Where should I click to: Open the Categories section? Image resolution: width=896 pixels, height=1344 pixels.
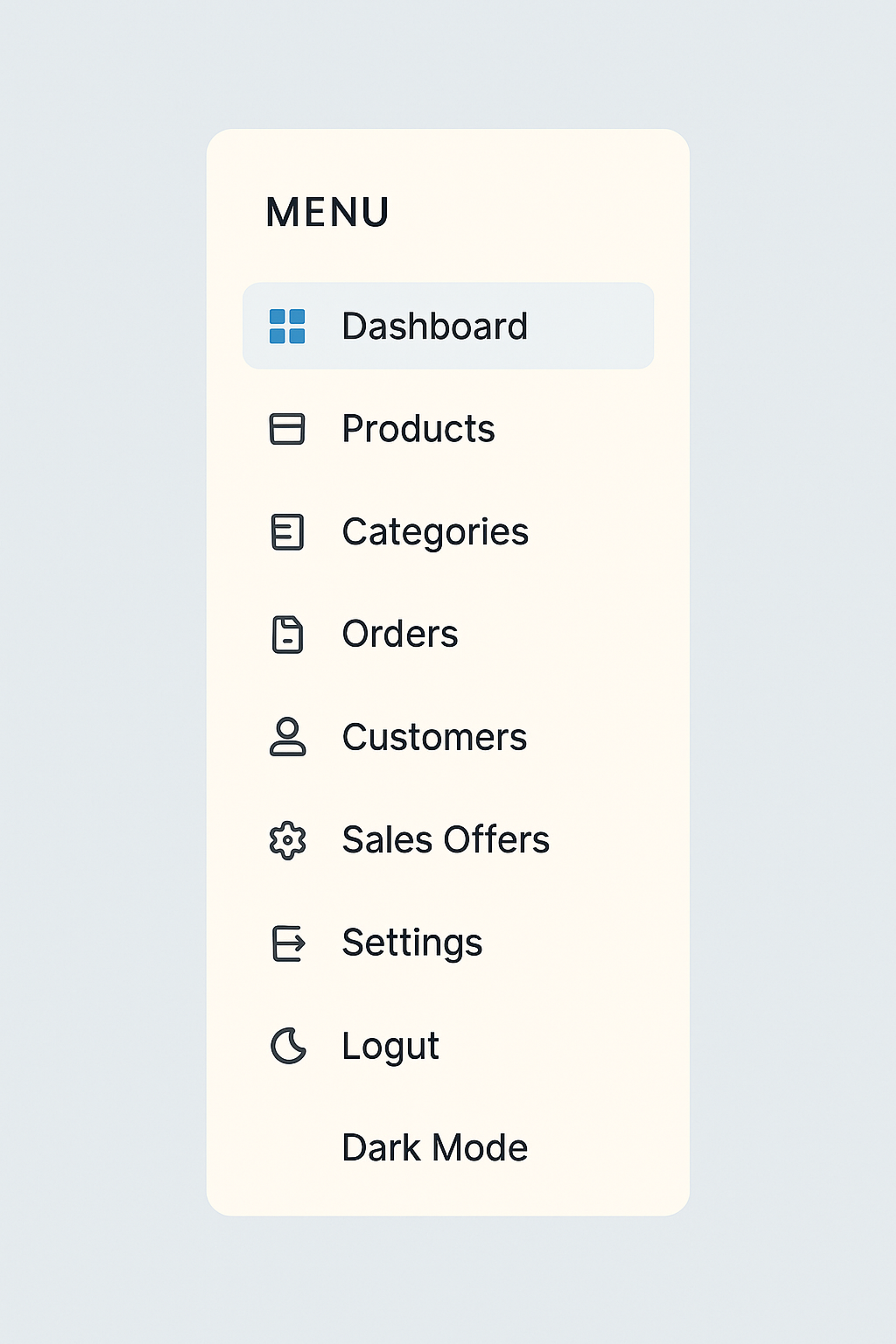[435, 532]
